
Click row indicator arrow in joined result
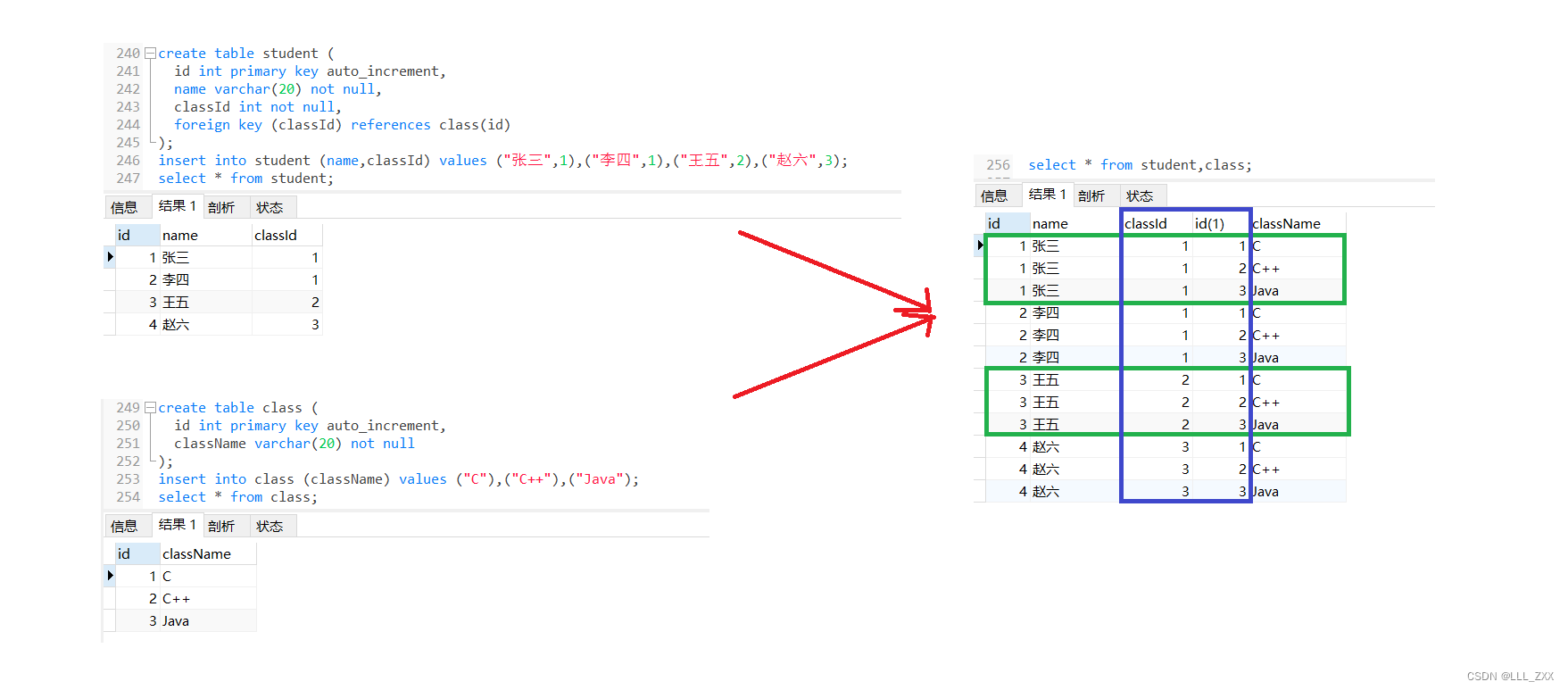(x=980, y=245)
